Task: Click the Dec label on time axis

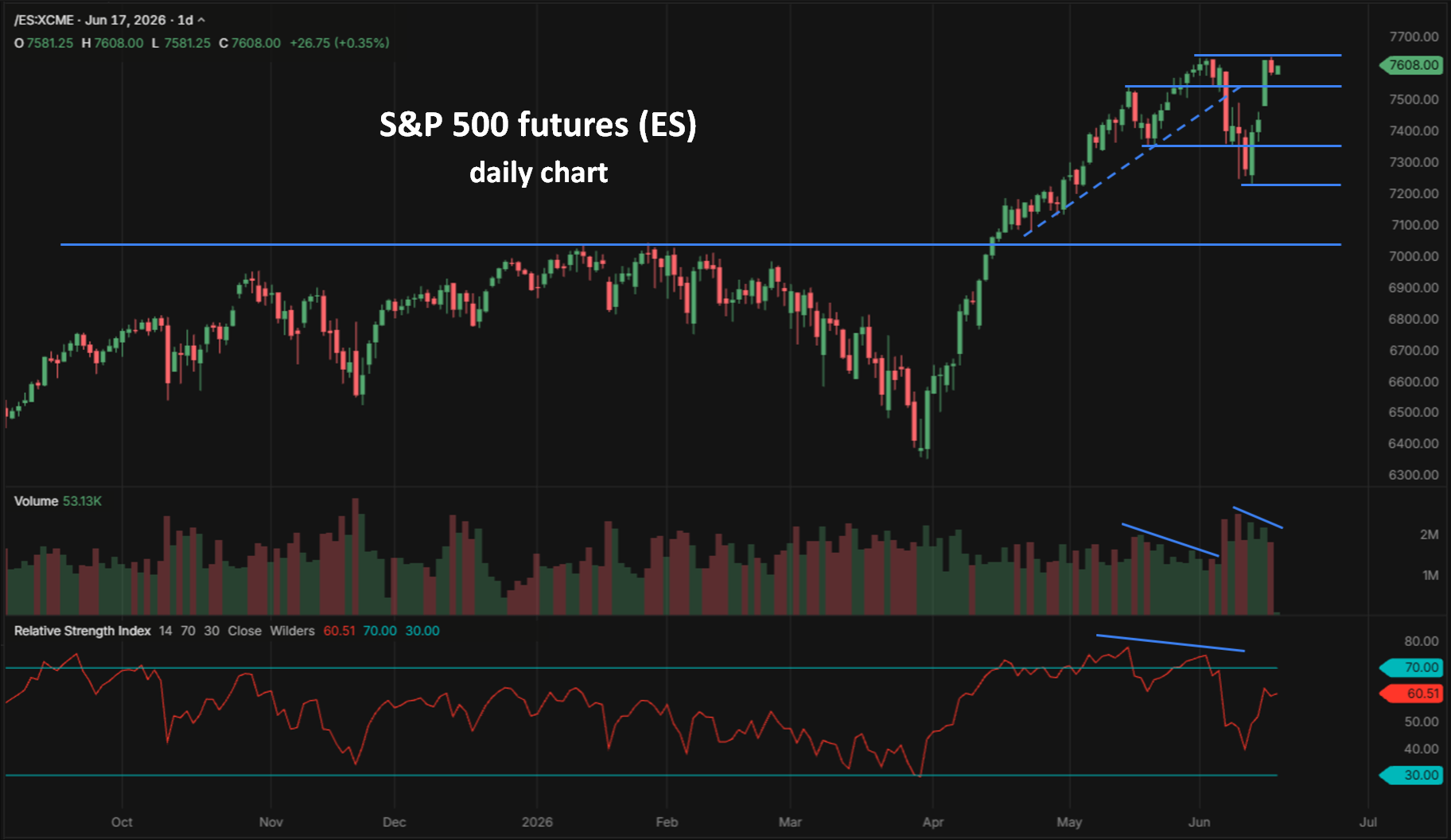Action: [394, 822]
